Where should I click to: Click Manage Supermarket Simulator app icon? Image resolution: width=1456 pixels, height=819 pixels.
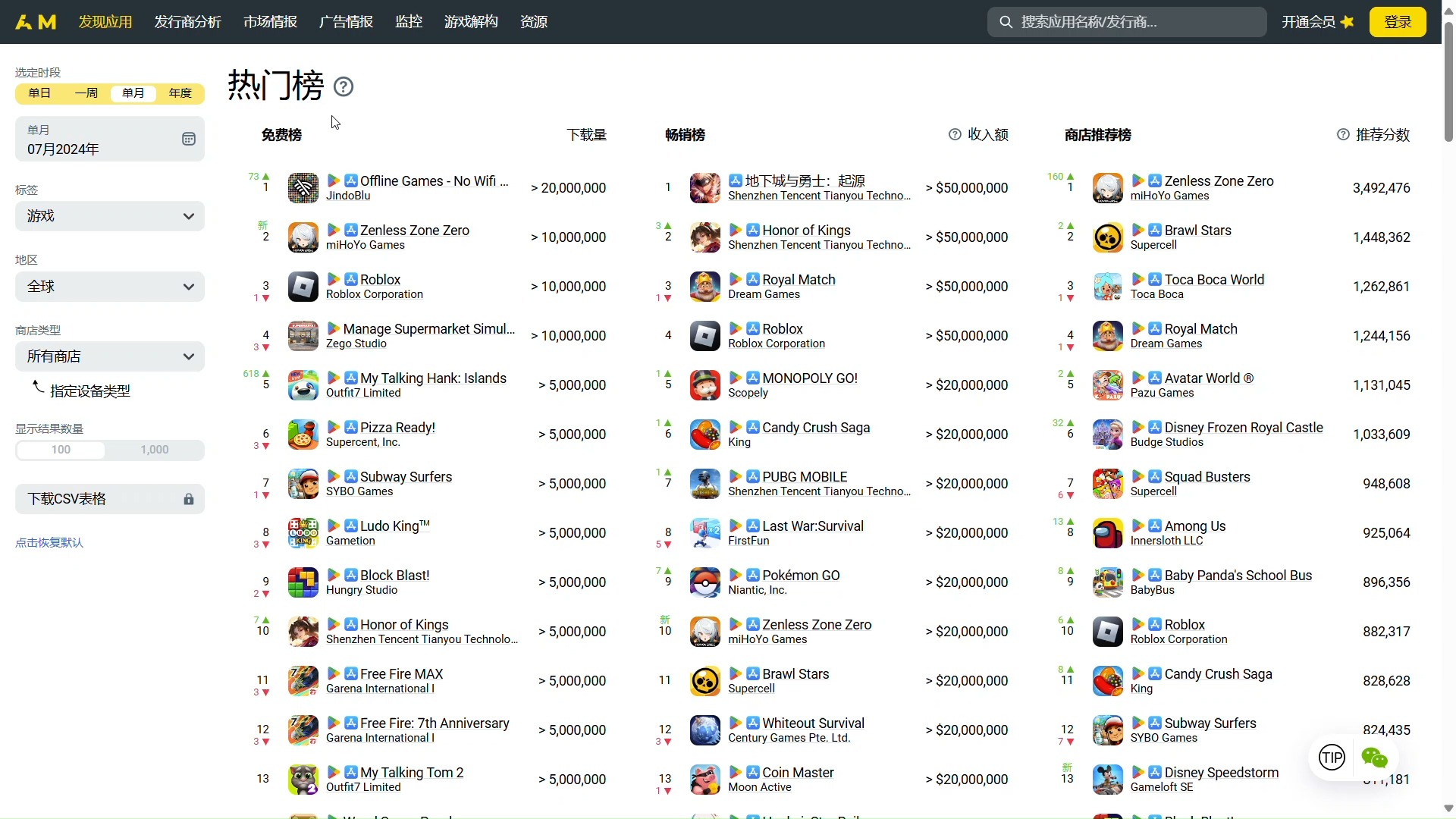coord(303,336)
